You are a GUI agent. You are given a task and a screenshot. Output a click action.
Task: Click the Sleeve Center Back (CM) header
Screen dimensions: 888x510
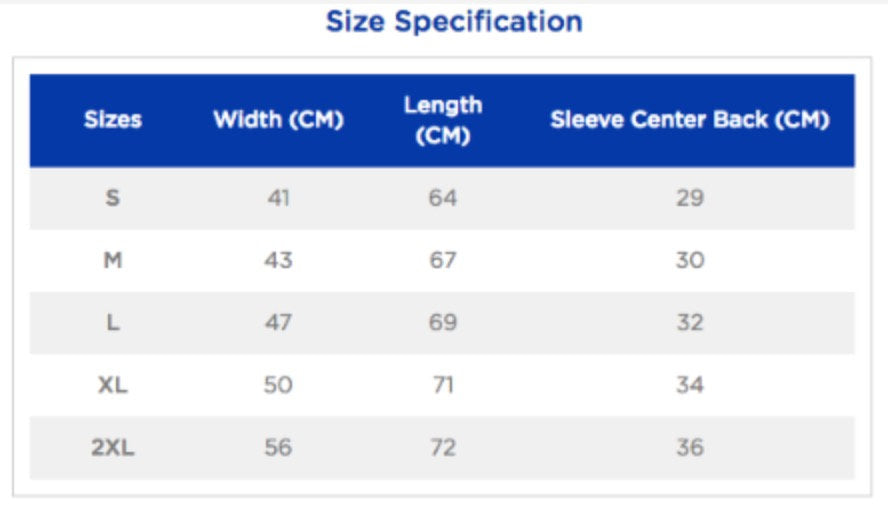click(690, 120)
